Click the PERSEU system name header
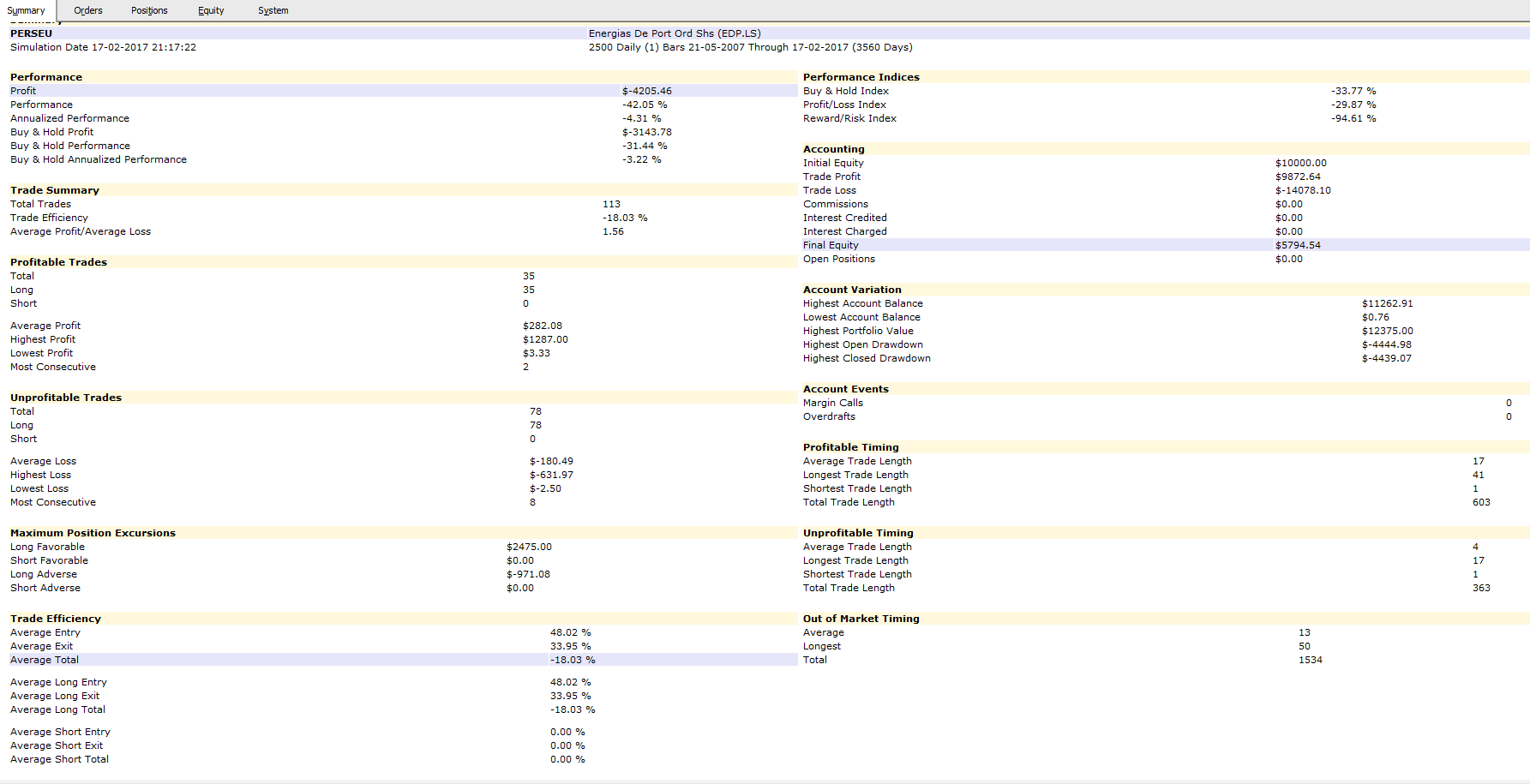Screen dimensions: 1530x784 click(31, 33)
